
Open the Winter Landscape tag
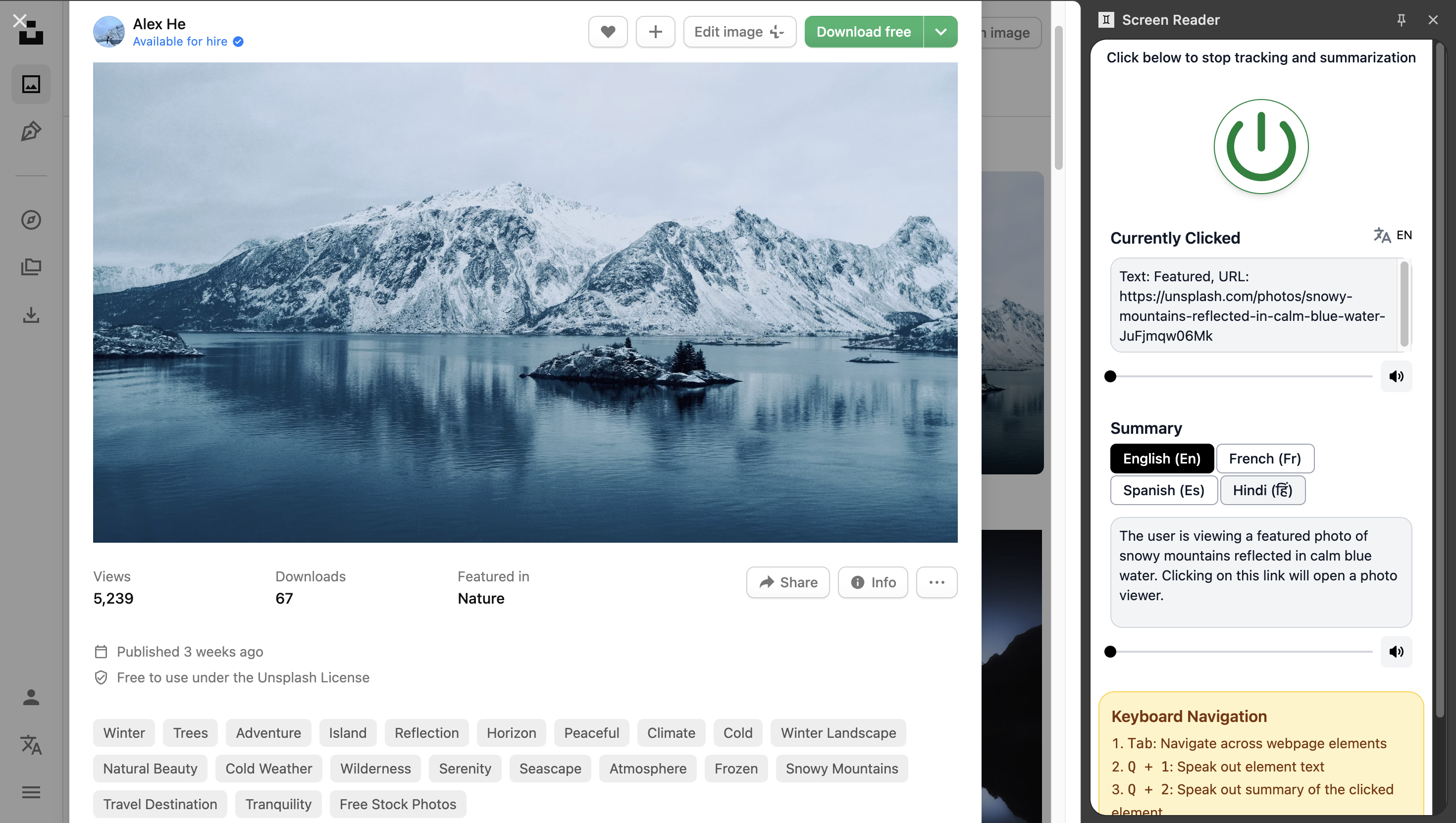point(838,733)
